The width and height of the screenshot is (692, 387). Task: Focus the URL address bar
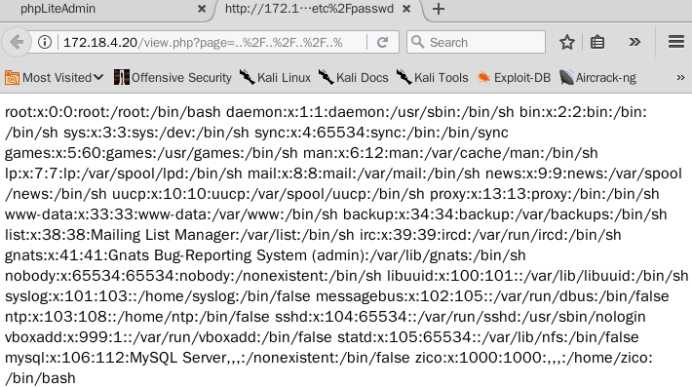(x=211, y=42)
